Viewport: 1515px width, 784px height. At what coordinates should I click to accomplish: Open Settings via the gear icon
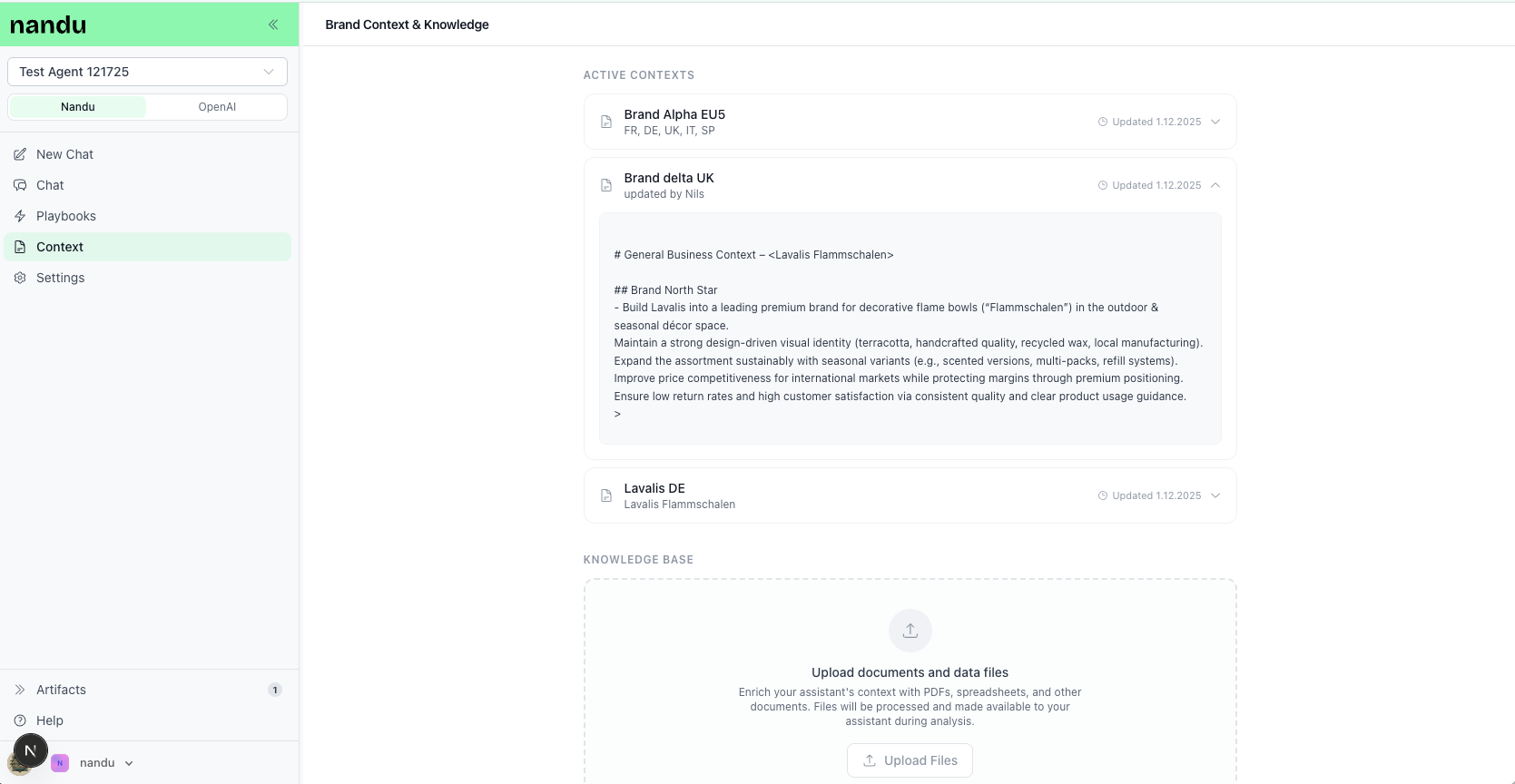[x=19, y=278]
